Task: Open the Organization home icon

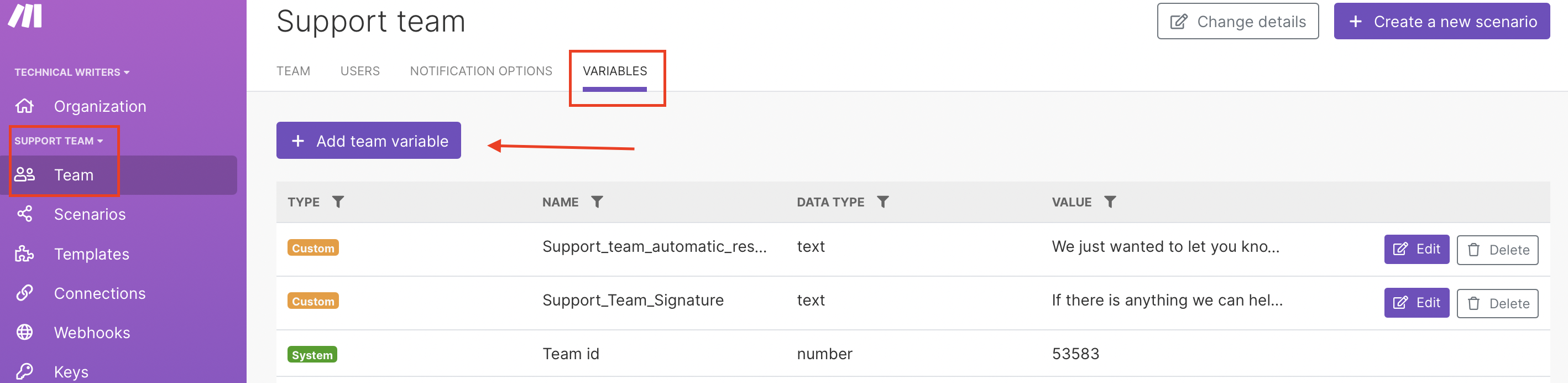Action: (24, 106)
